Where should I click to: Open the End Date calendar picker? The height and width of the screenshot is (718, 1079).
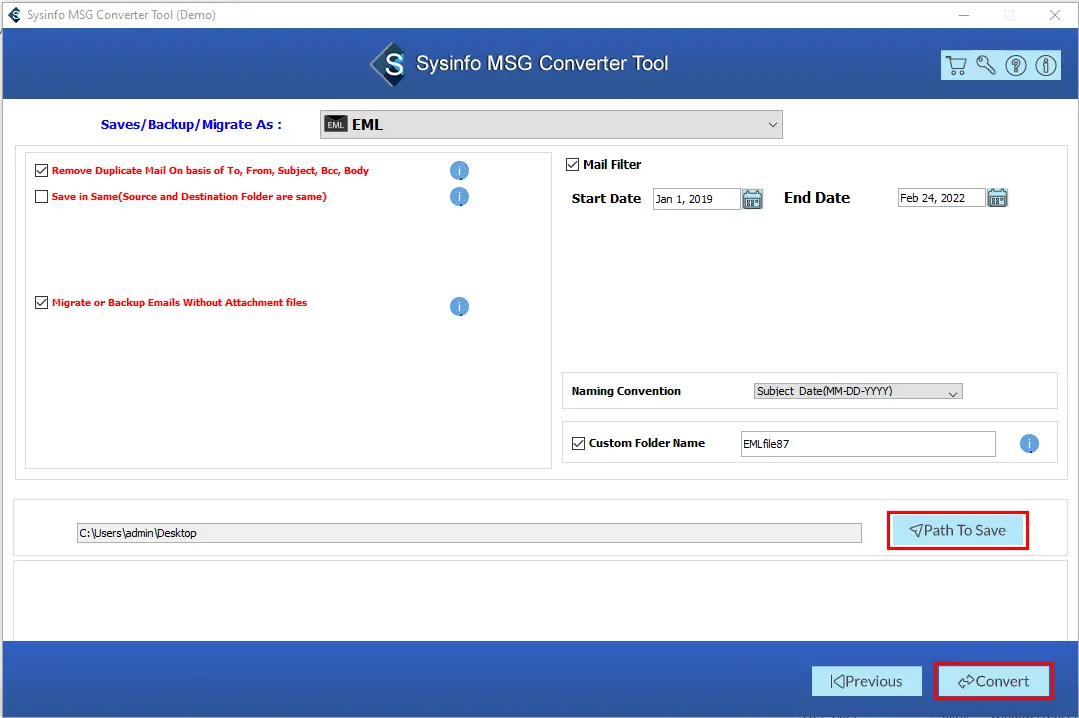(x=997, y=198)
